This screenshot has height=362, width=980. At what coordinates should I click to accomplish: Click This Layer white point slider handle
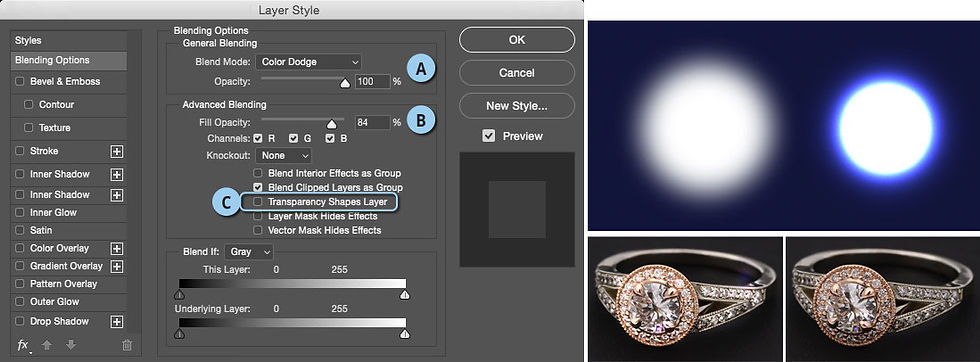[405, 294]
